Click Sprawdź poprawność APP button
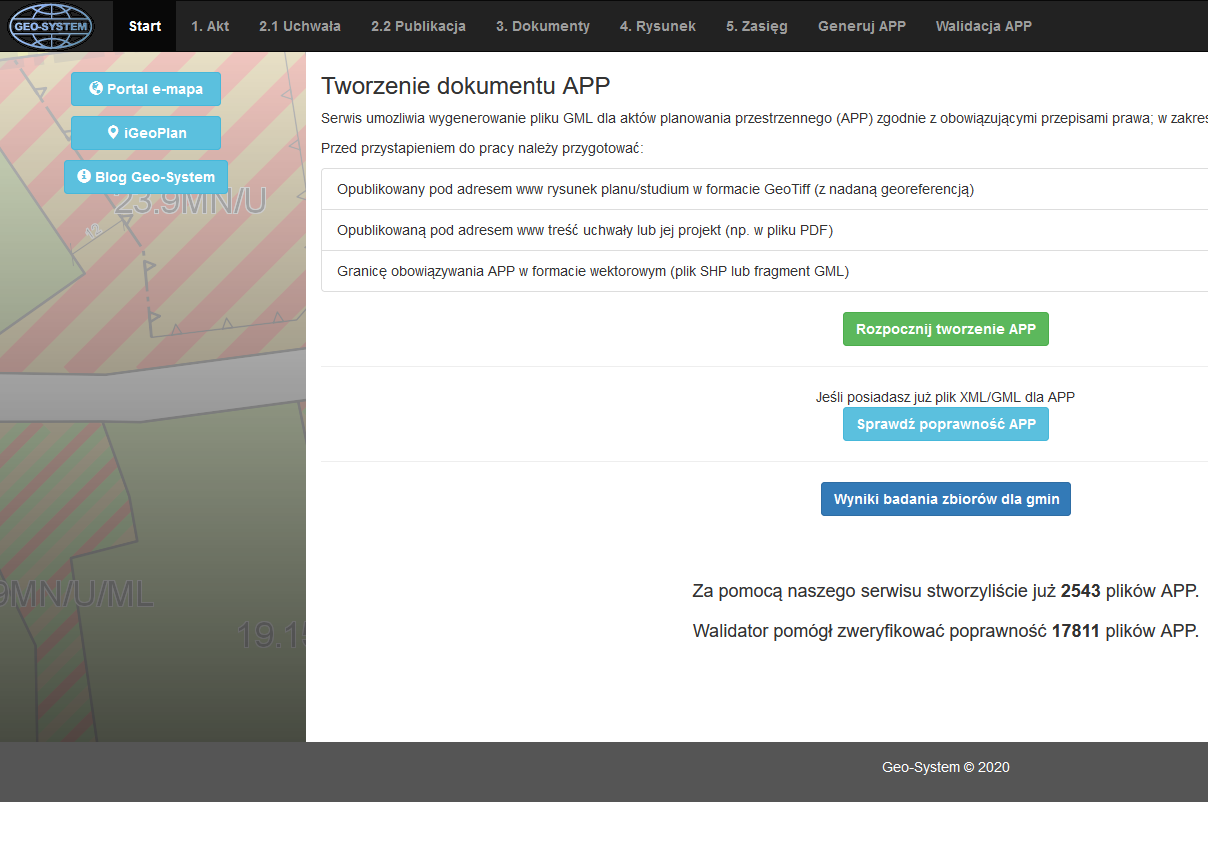1208x851 pixels. click(945, 424)
